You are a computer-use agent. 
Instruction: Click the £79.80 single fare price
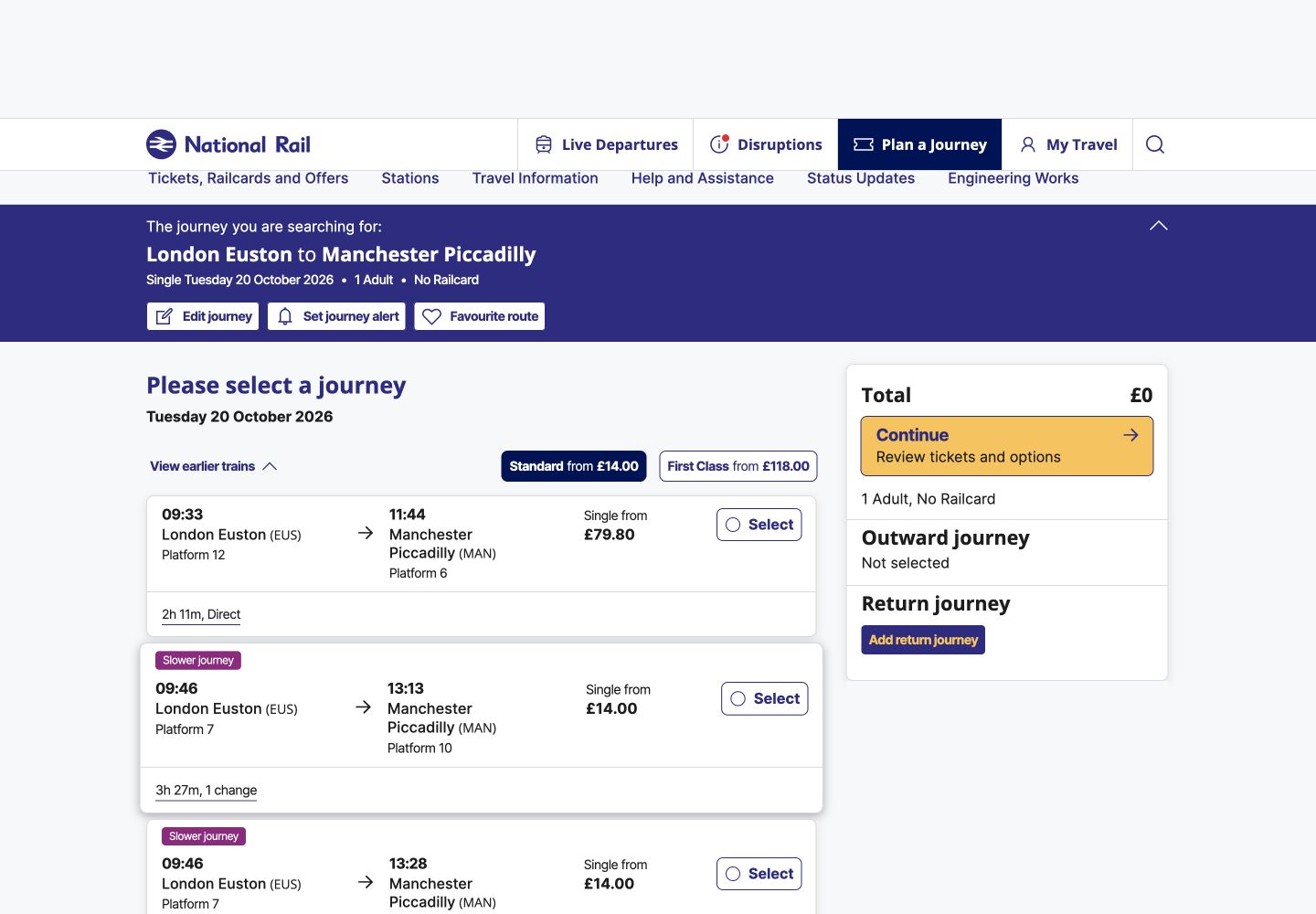pos(610,535)
